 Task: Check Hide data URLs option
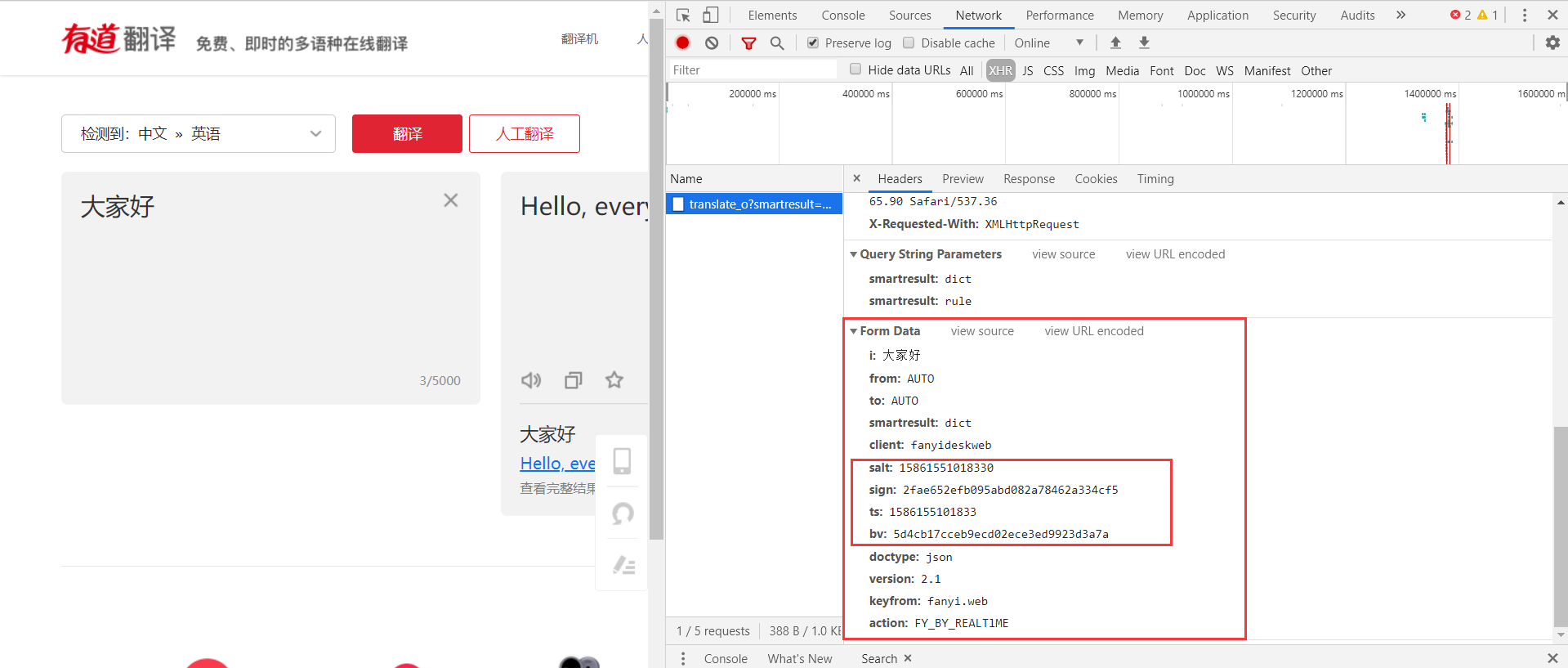tap(855, 69)
